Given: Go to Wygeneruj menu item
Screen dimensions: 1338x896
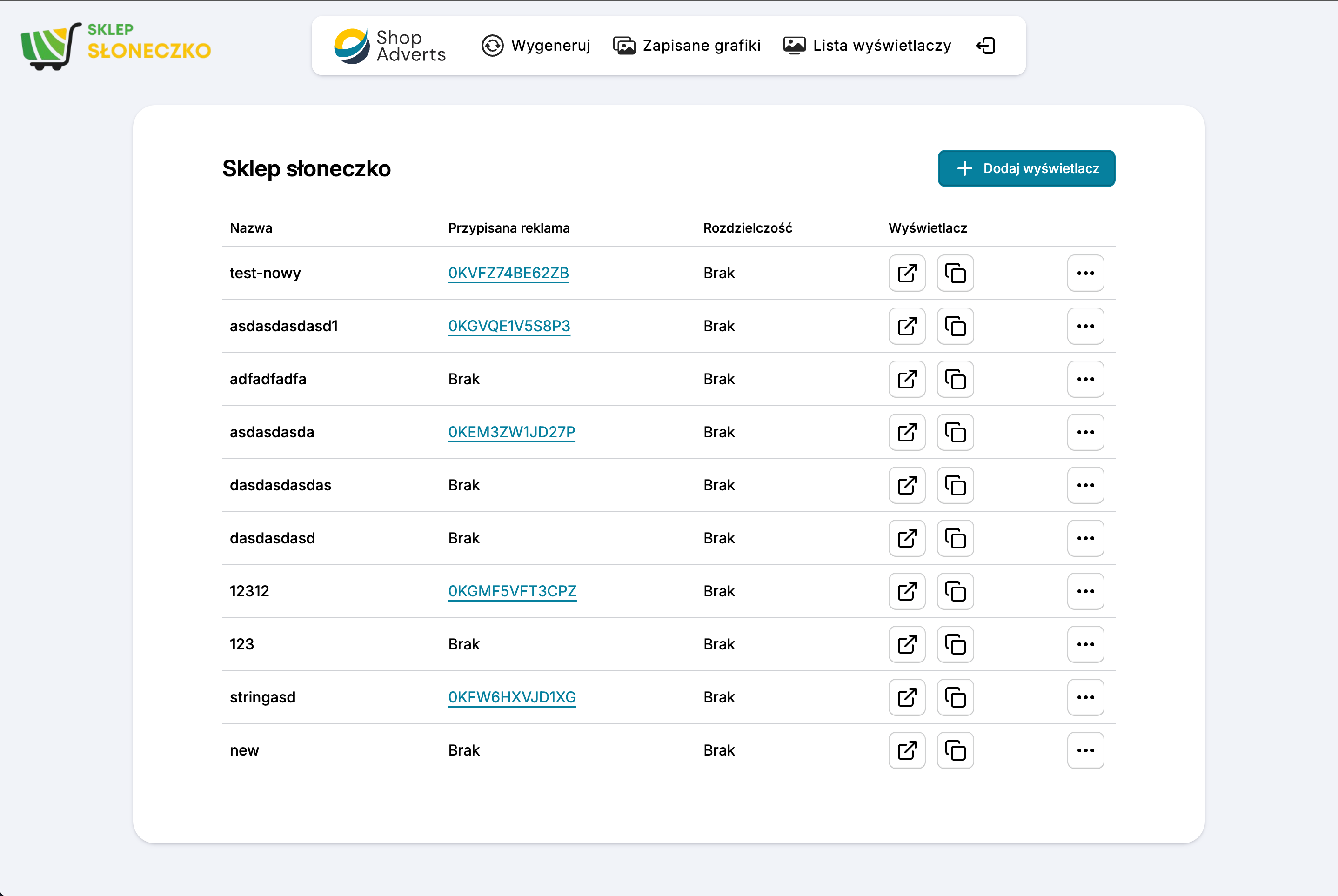Looking at the screenshot, I should [536, 46].
